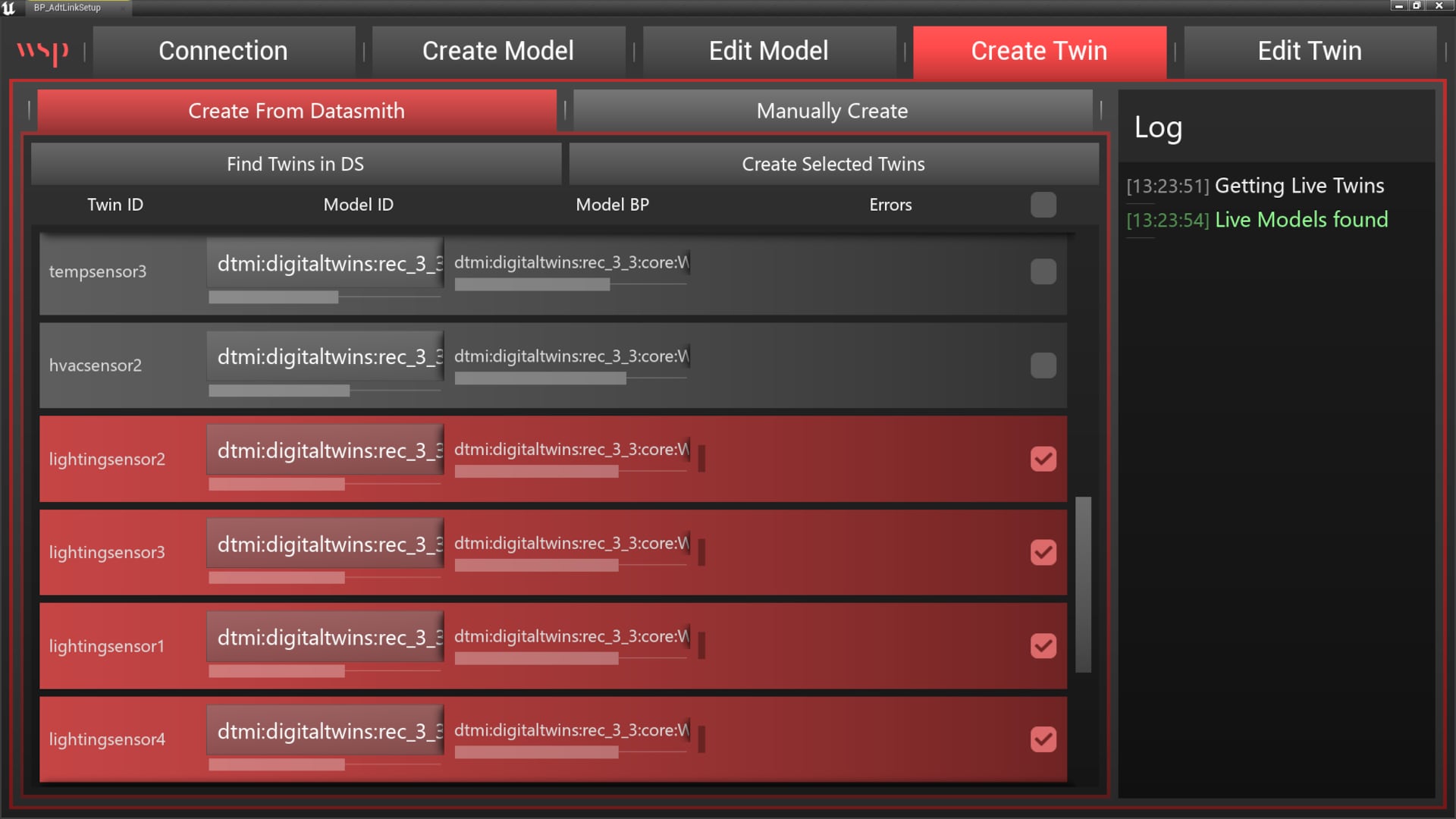
Task: Toggle the select-all checkbox in the header row
Action: point(1043,205)
